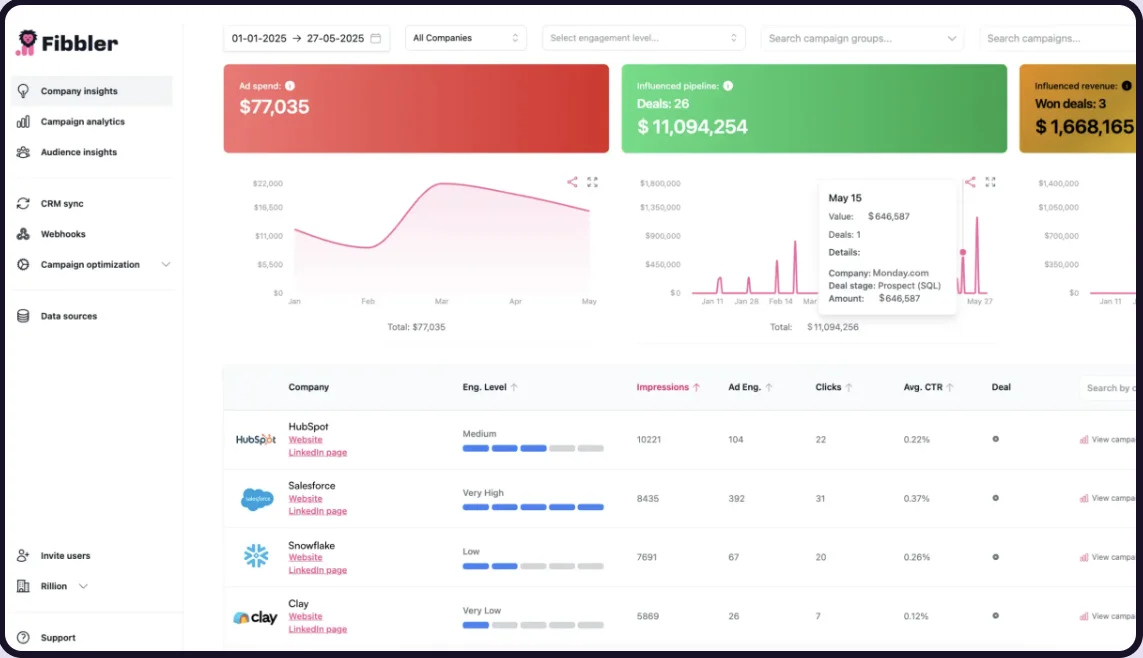The image size is (1143, 658).
Task: Select the Campaign analytics bar chart icon
Action: point(25,121)
